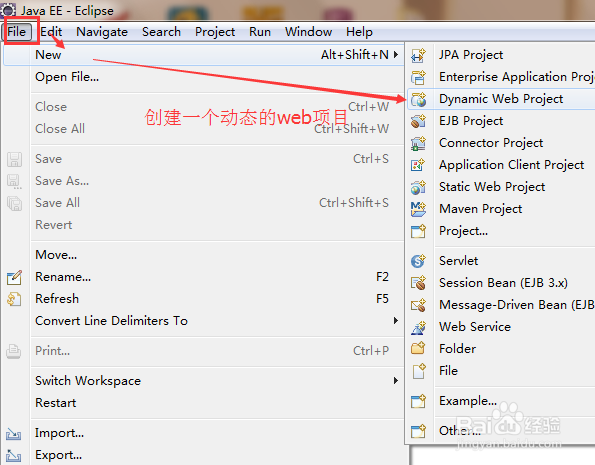The width and height of the screenshot is (595, 465).
Task: Open the File menu
Action: 17,32
